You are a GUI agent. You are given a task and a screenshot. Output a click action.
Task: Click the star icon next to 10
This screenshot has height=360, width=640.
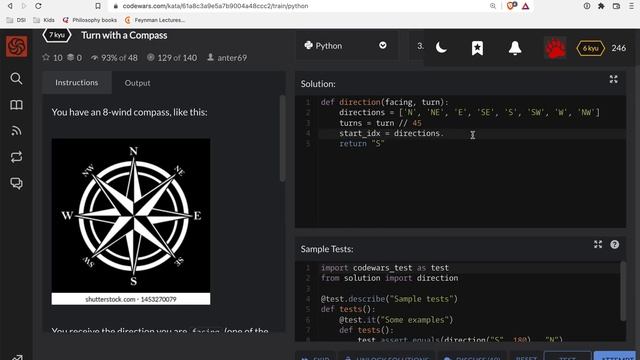pyautogui.click(x=46, y=58)
